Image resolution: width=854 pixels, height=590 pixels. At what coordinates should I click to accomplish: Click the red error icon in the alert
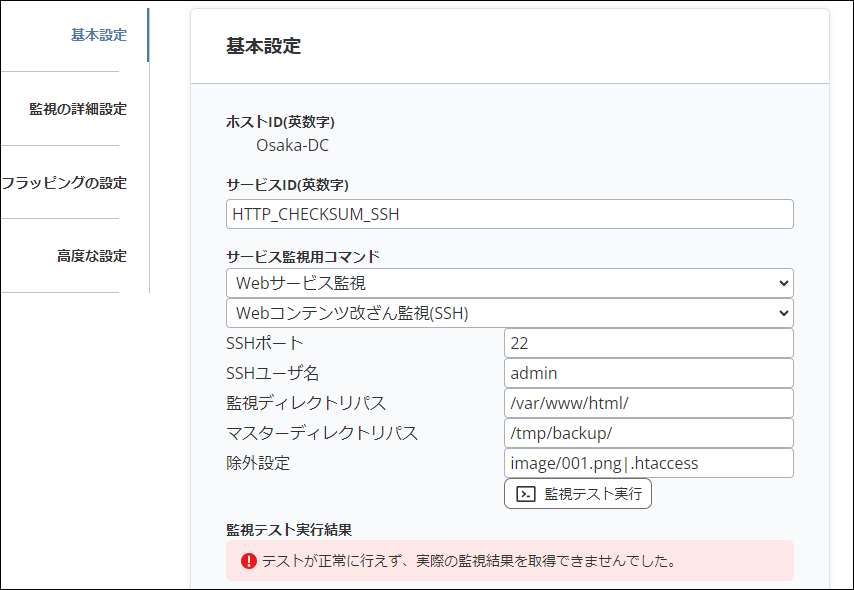249,561
